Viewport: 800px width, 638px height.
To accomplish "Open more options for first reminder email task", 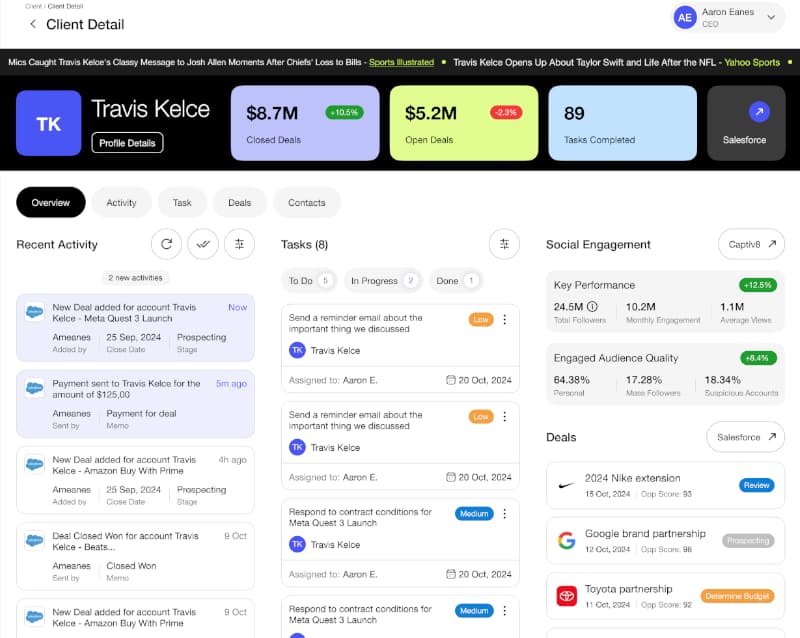I will click(505, 320).
